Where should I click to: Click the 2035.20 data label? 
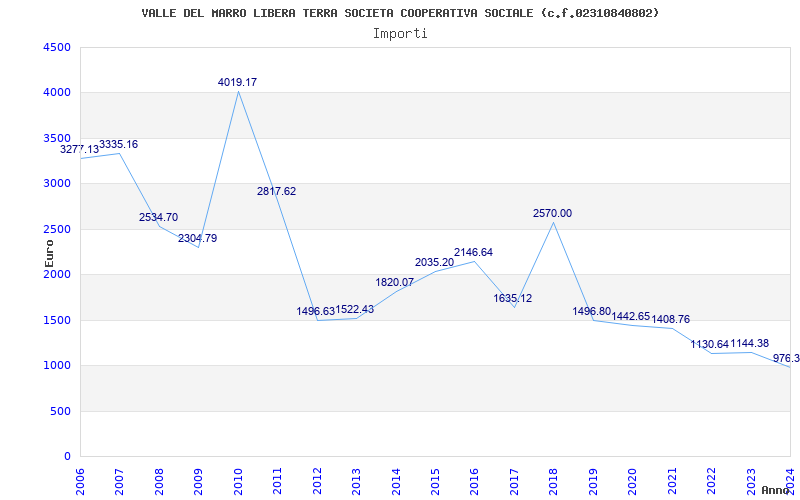(434, 262)
